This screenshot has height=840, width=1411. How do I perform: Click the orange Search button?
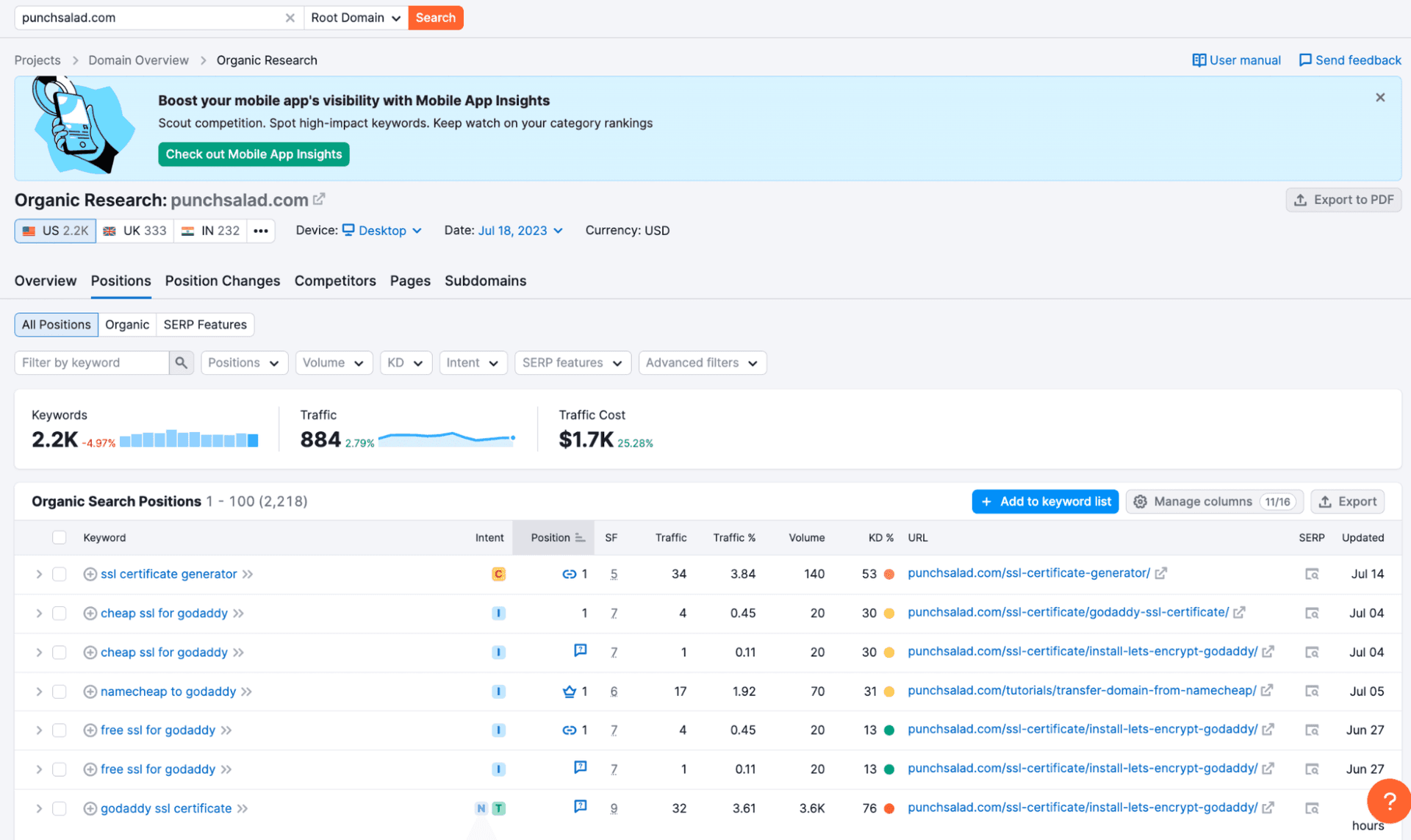click(x=436, y=18)
